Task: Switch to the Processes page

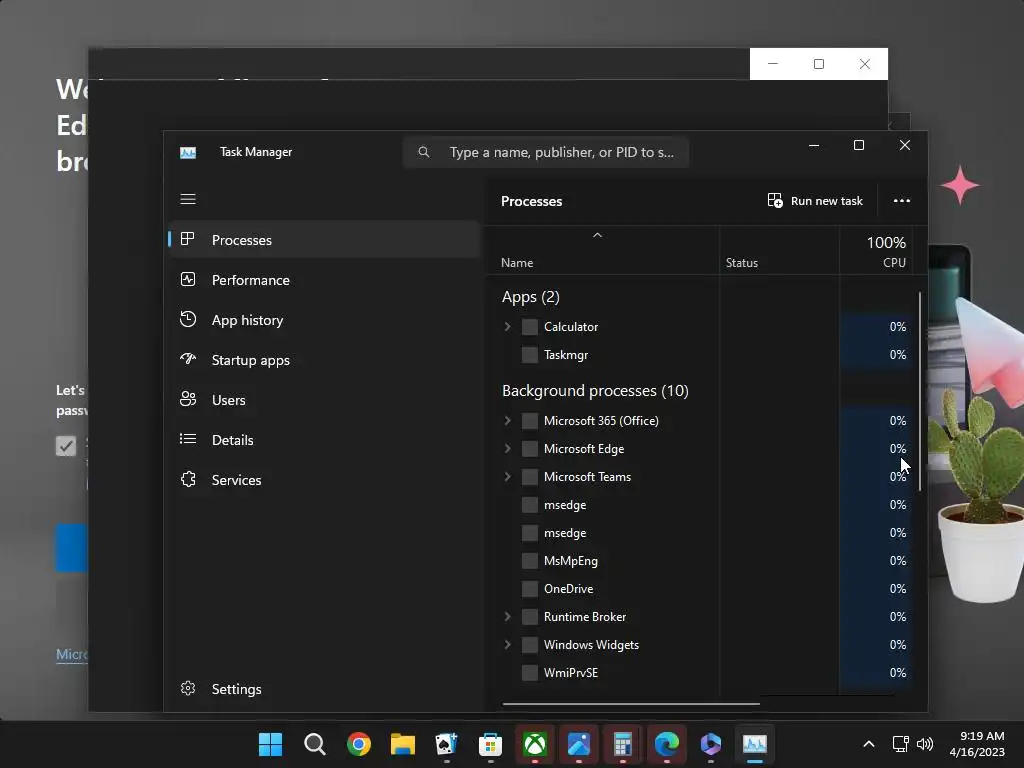Action: (x=325, y=240)
